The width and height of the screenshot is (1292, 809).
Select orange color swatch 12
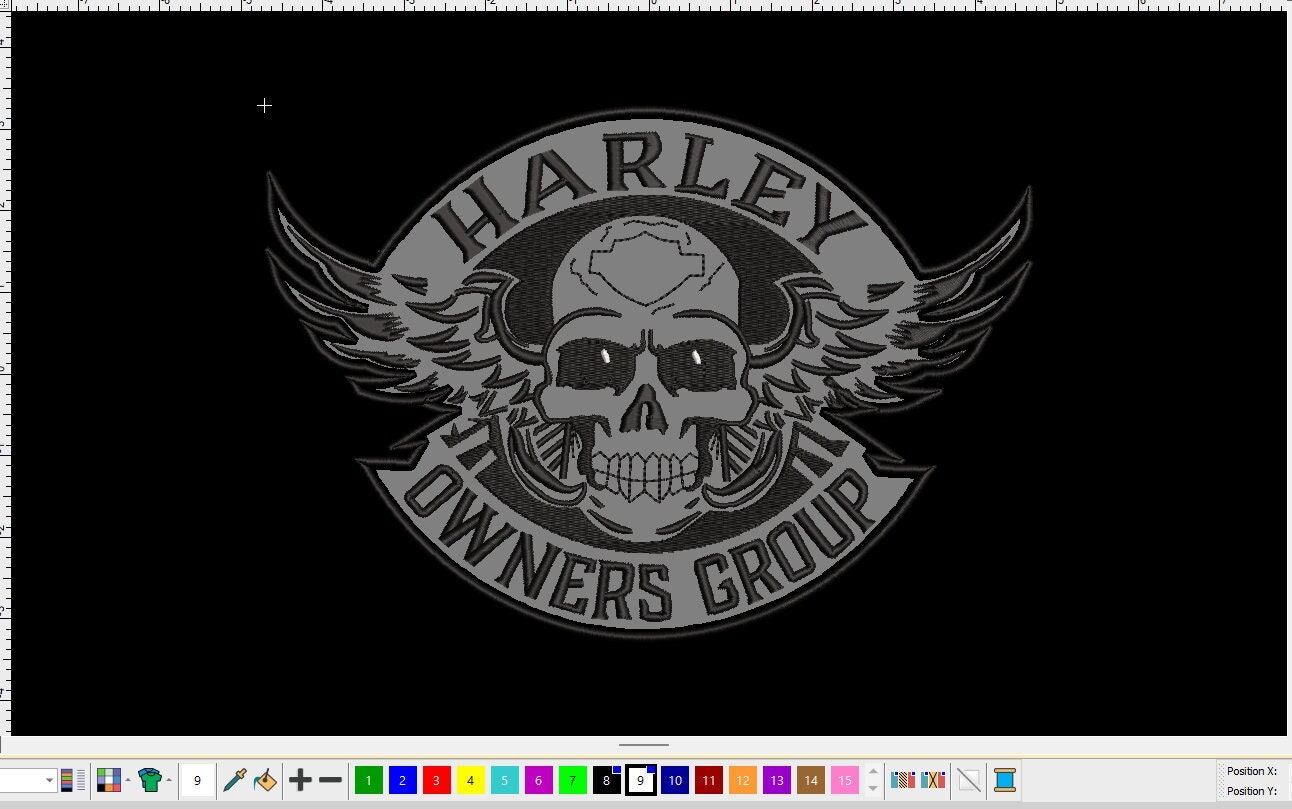[743, 780]
